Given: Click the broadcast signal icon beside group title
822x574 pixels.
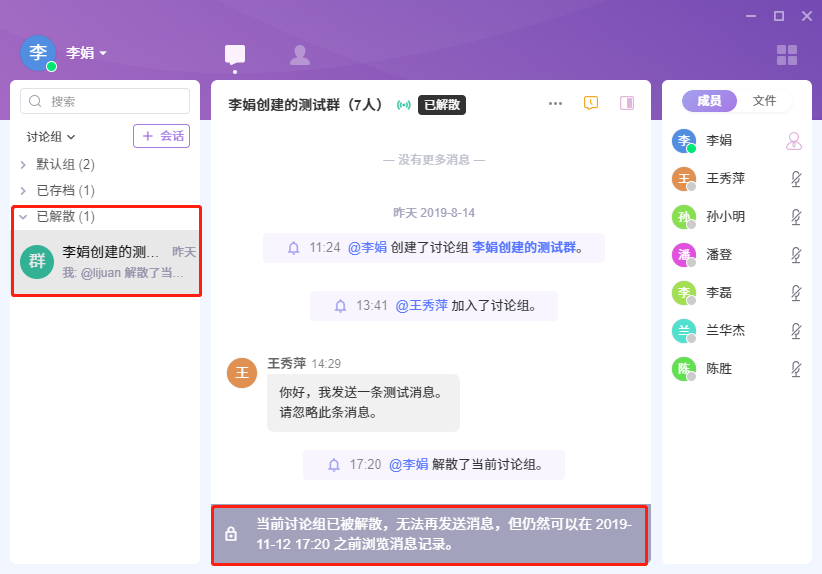Looking at the screenshot, I should tap(404, 105).
